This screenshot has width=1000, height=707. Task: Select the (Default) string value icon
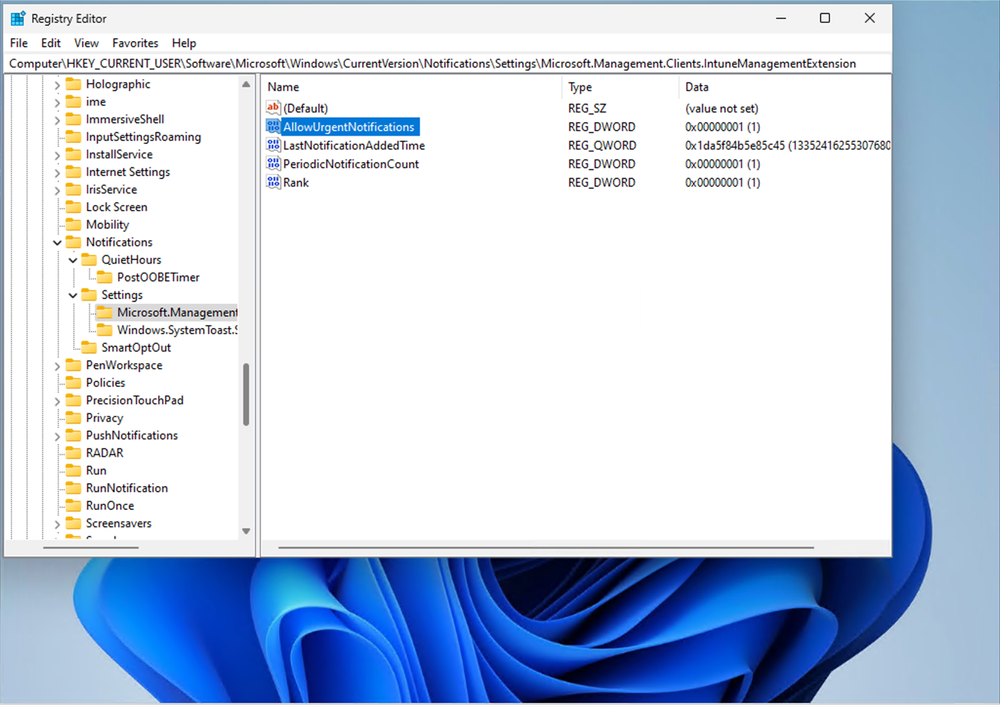tap(273, 108)
